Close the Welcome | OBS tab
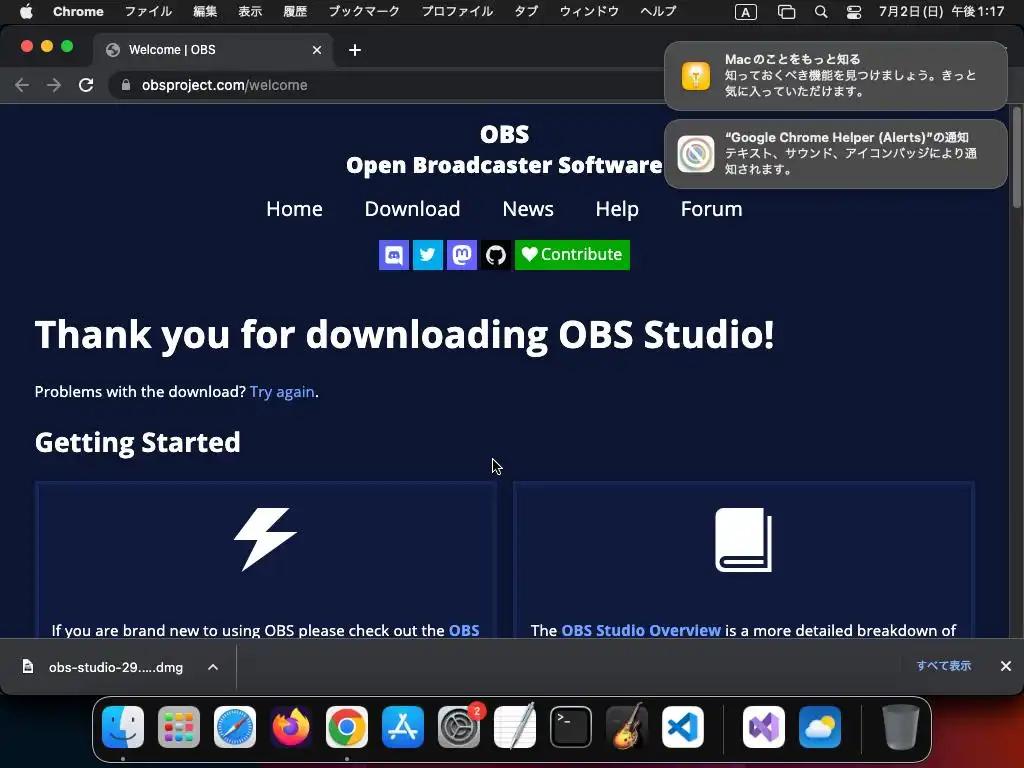1024x768 pixels. (317, 50)
